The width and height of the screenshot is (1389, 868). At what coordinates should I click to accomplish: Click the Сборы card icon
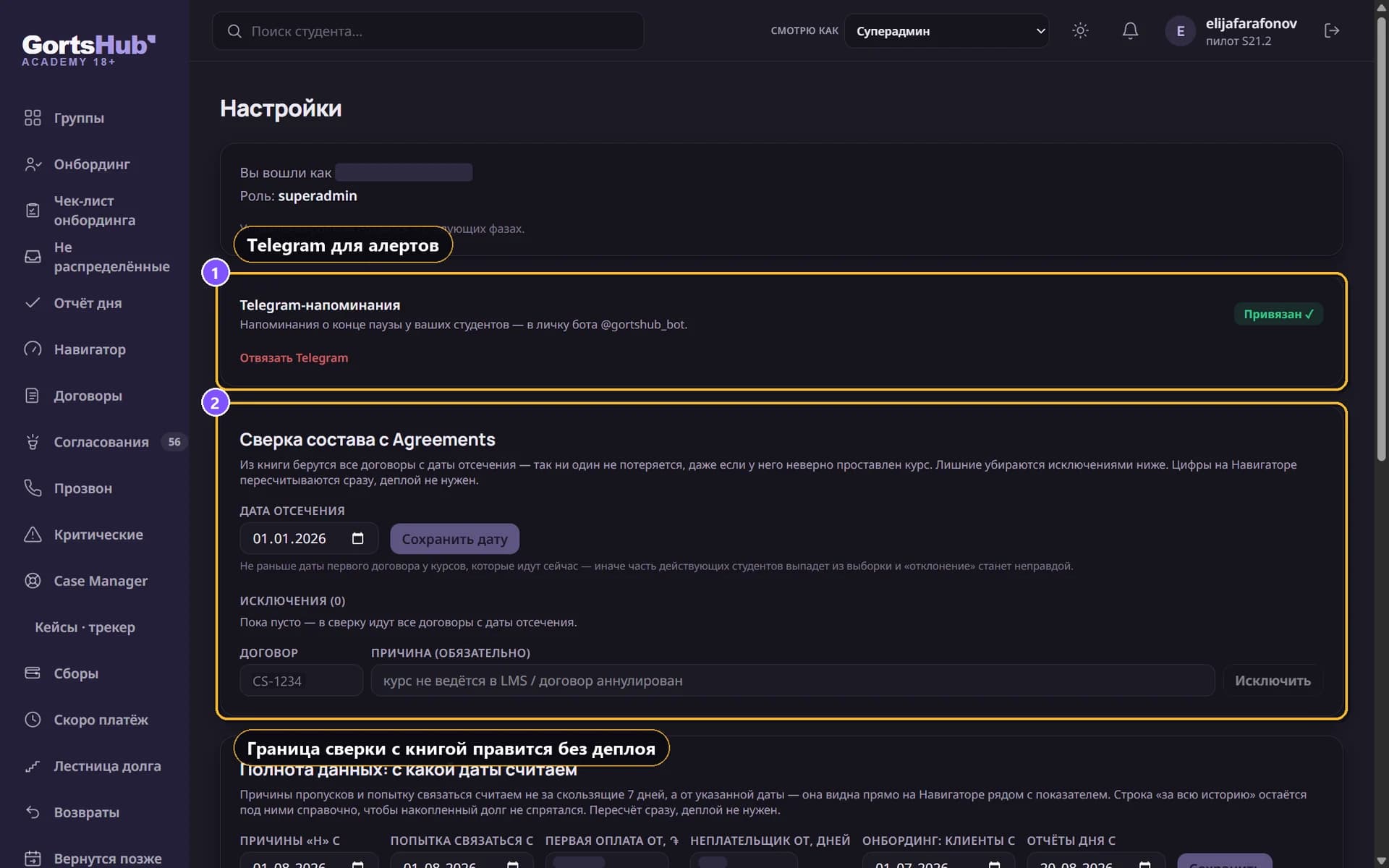(33, 673)
